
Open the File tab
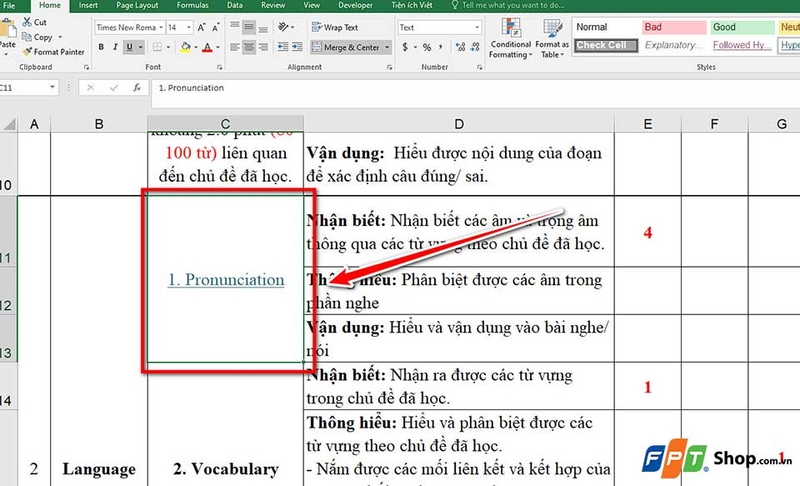pos(9,5)
